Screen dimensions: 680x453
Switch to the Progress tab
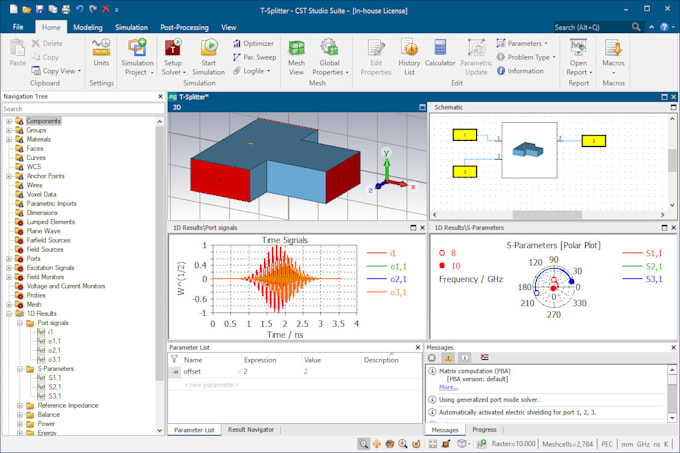click(484, 430)
